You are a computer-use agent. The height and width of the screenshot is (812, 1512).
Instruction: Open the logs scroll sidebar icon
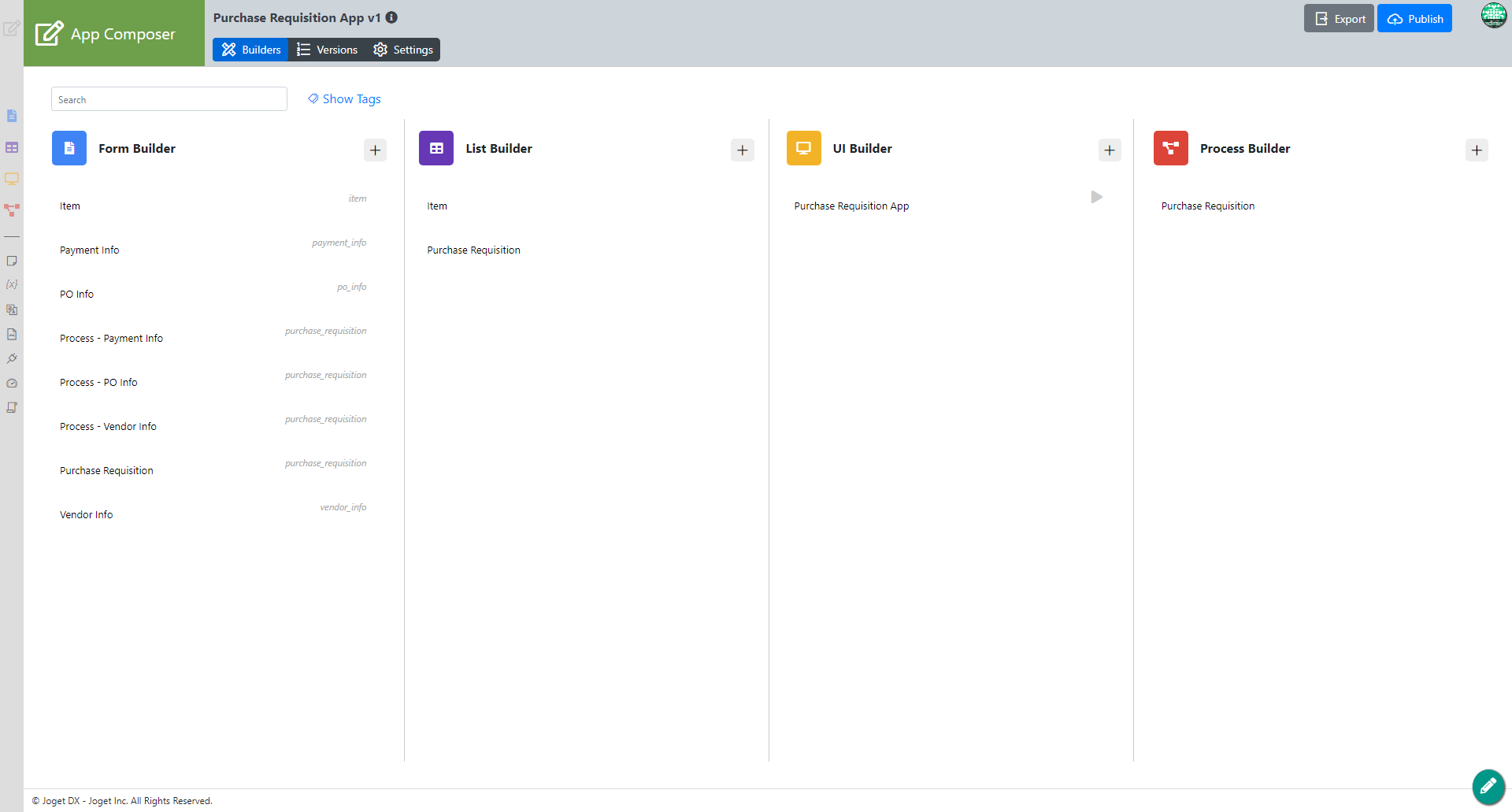pyautogui.click(x=12, y=407)
